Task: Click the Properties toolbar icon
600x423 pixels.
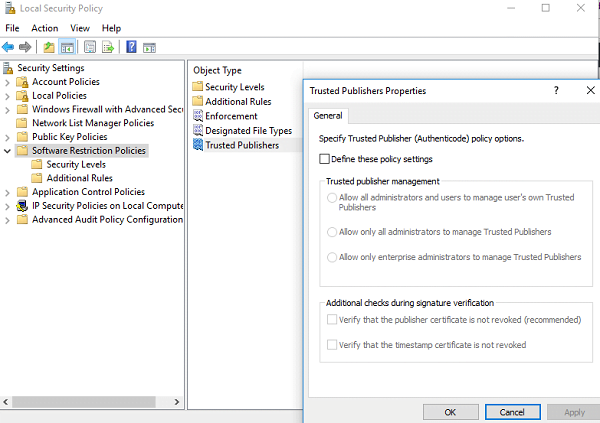Action: 90,47
